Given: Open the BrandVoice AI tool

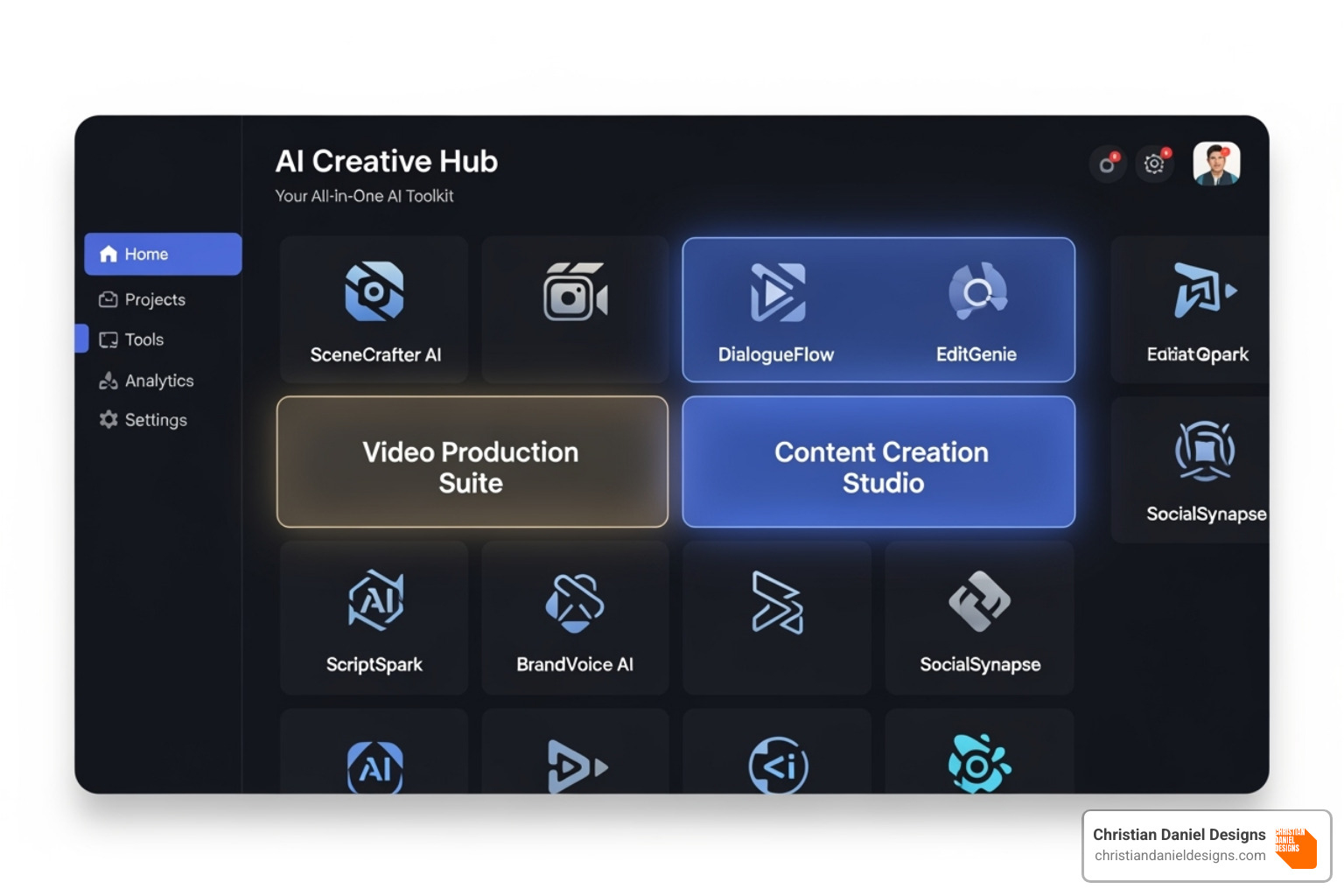Looking at the screenshot, I should coord(575,603).
